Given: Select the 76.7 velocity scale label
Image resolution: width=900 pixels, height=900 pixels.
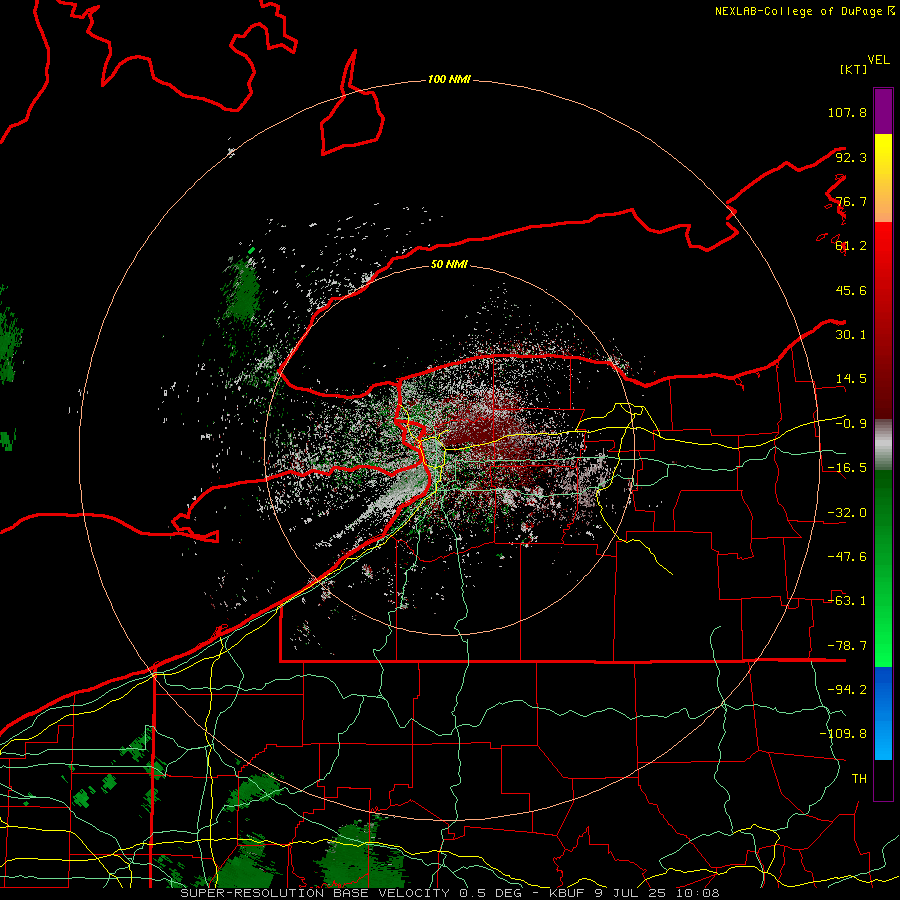Looking at the screenshot, I should click(x=851, y=201).
